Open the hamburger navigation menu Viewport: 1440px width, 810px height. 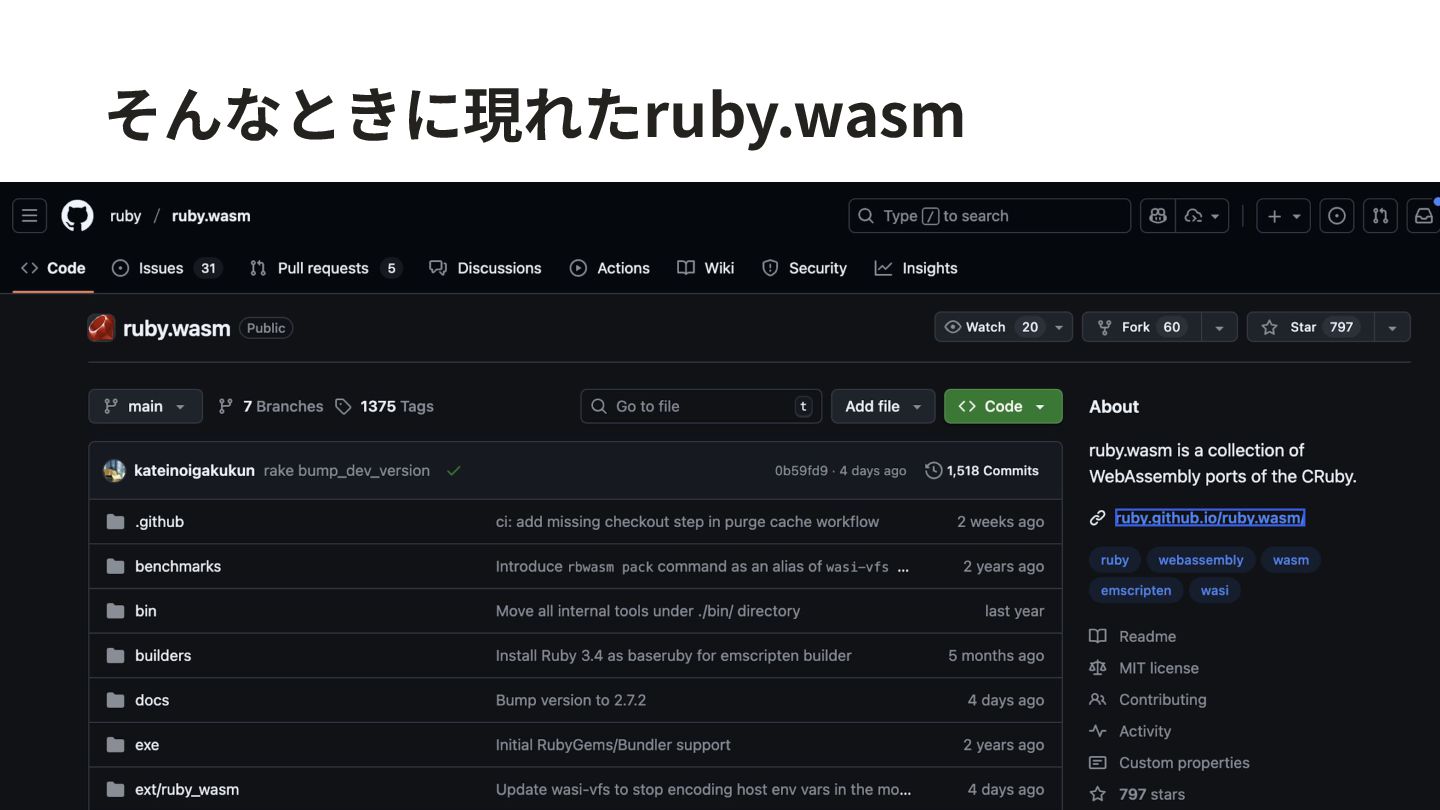tap(29, 216)
